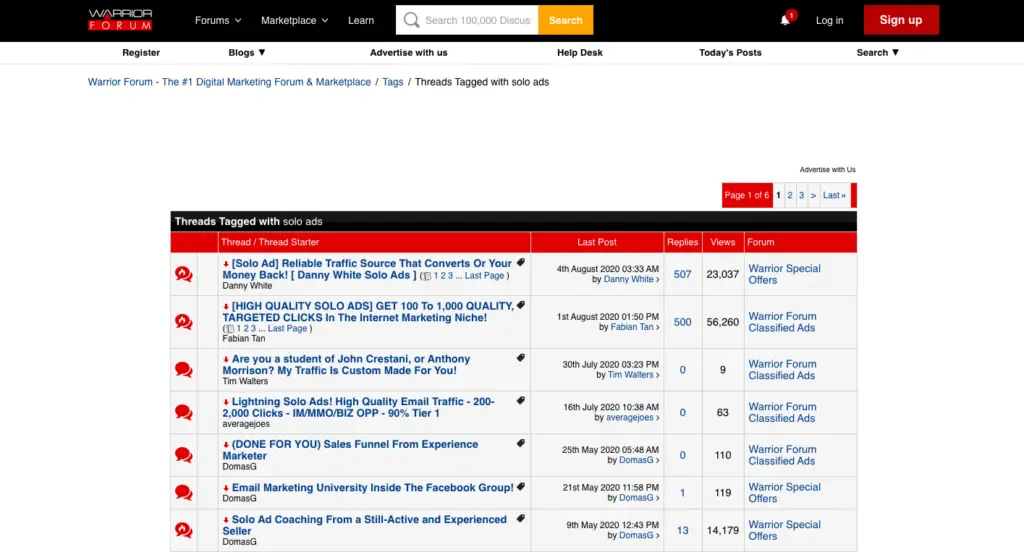The image size is (1024, 552).
Task: Click thread icon for DONE FOR YOU Sales Funnel
Action: click(184, 455)
